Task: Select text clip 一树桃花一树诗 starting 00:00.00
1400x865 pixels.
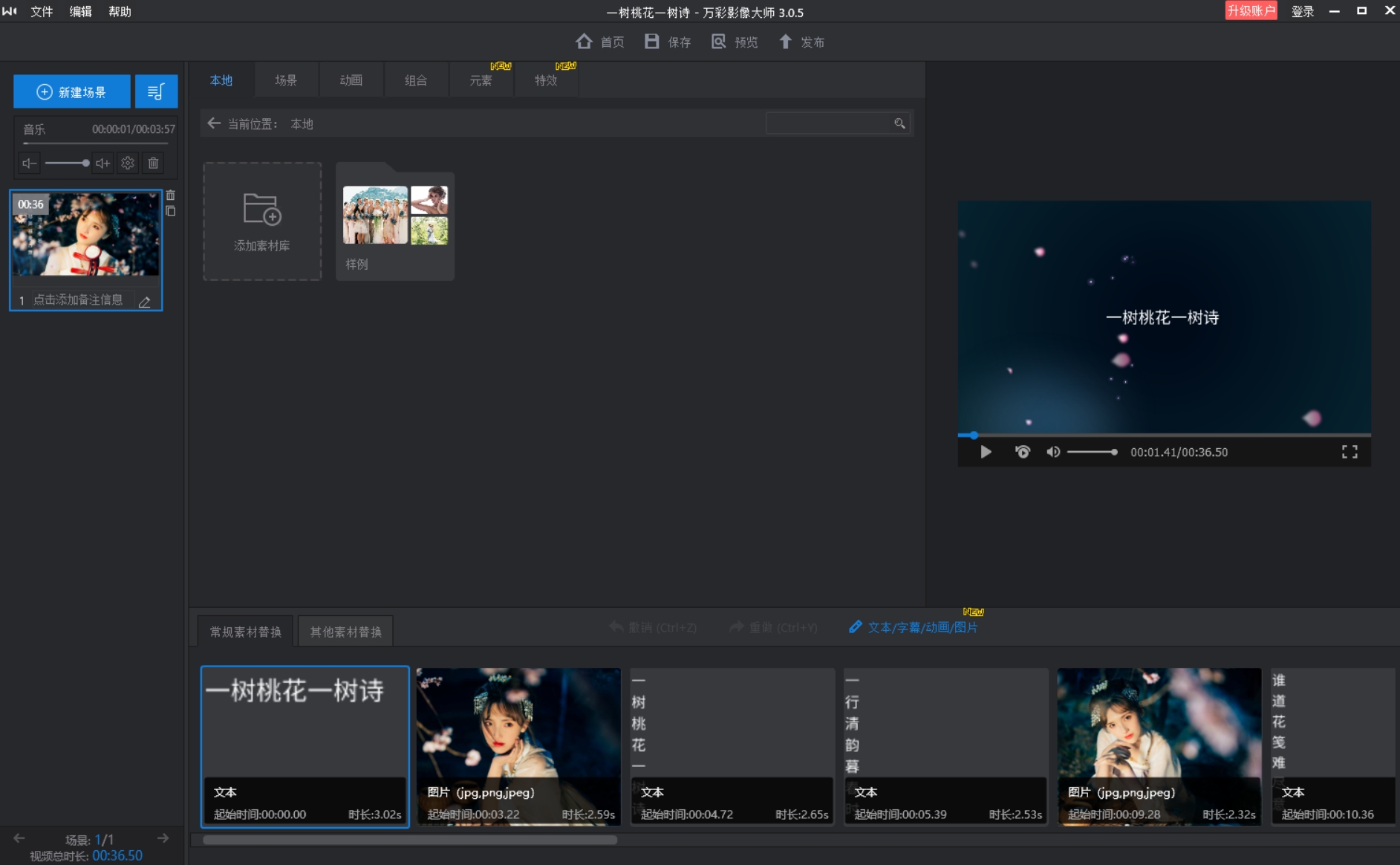Action: [x=305, y=746]
